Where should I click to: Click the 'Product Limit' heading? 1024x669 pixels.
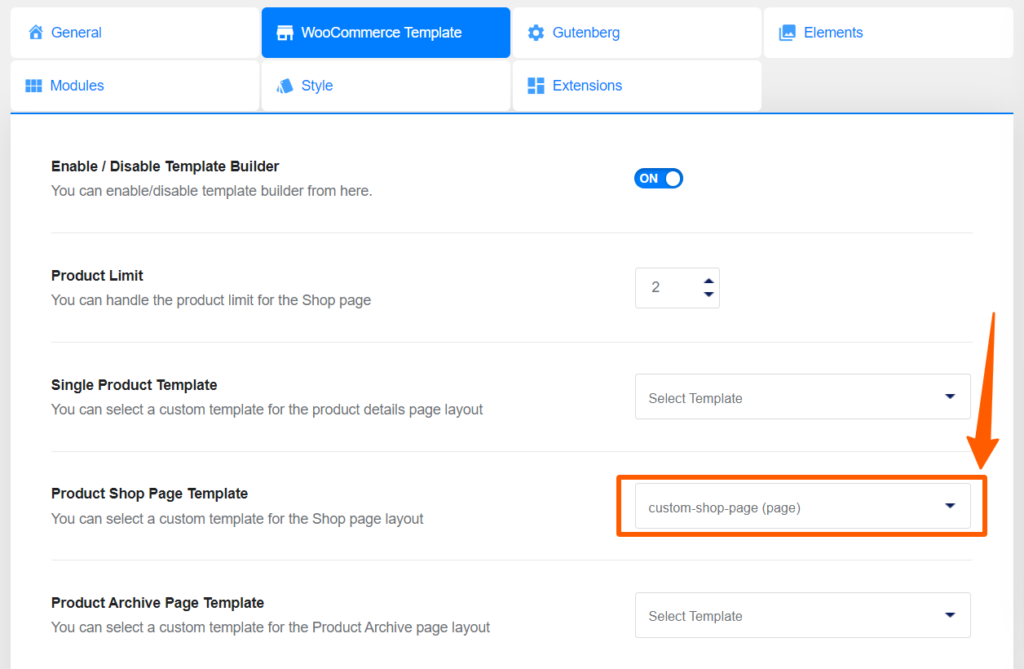coord(97,276)
